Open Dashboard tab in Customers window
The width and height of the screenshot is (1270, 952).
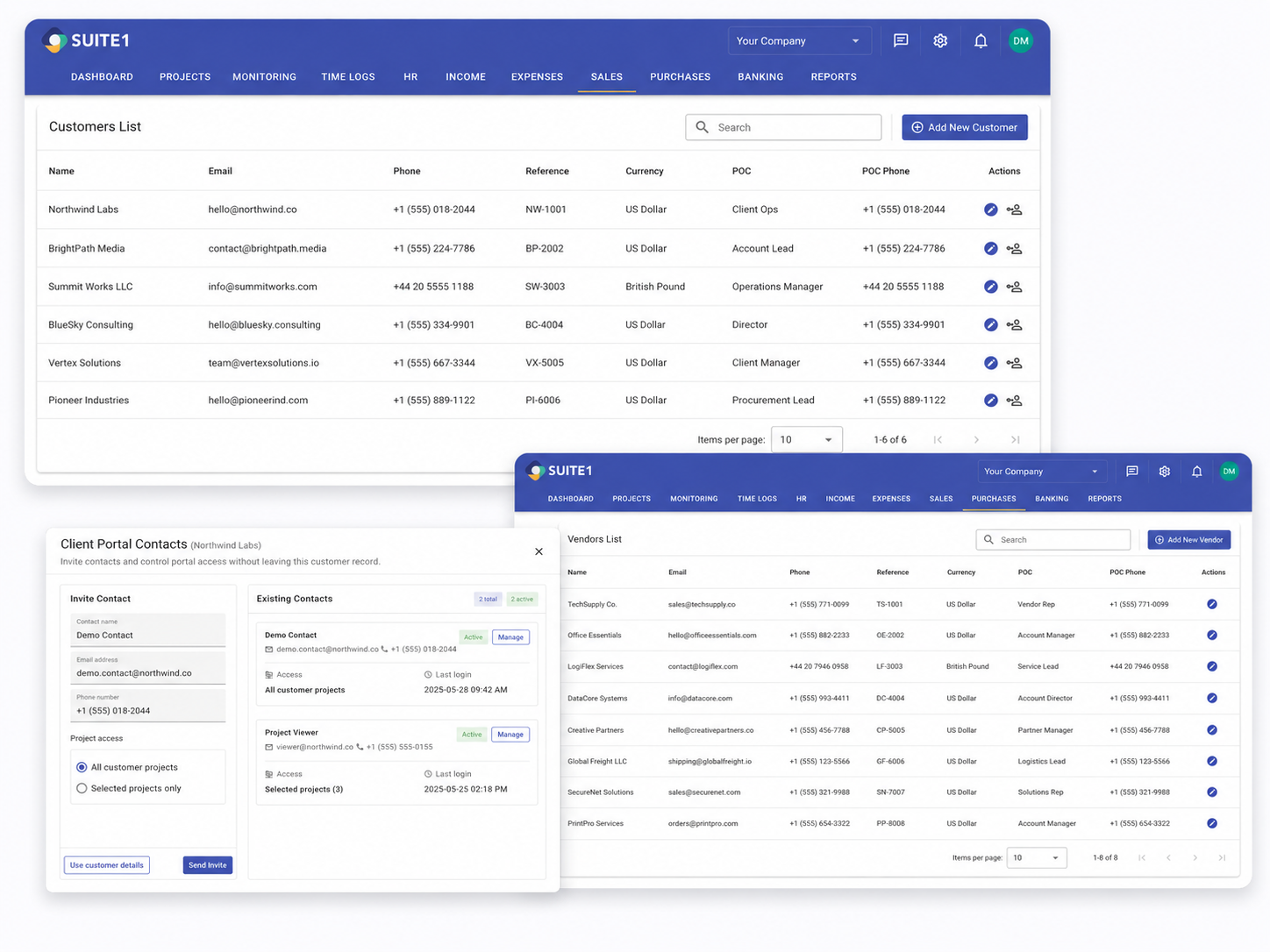[x=102, y=77]
